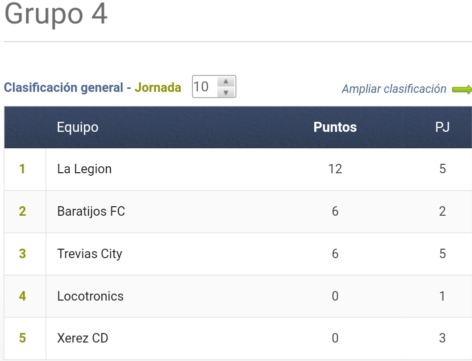The image size is (472, 361).
Task: Click the Jornada label text
Action: pyautogui.click(x=158, y=87)
